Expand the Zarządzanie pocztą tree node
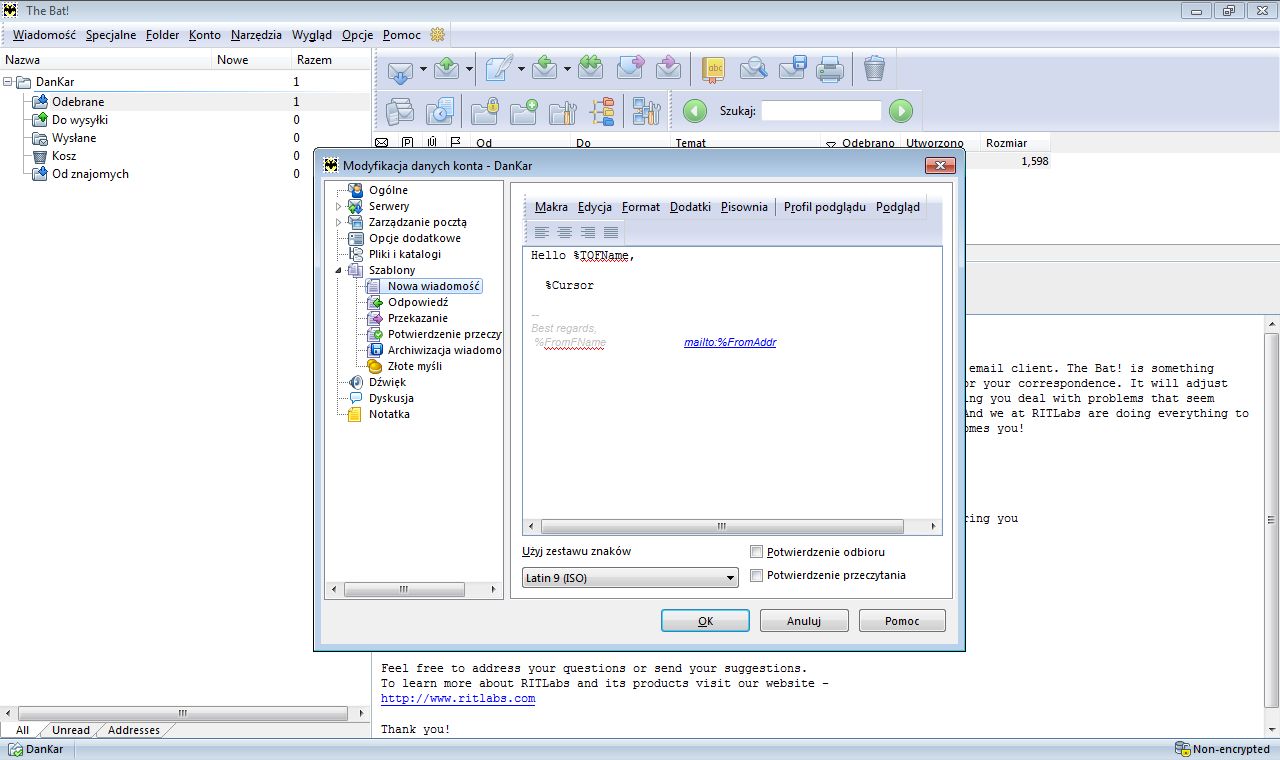The image size is (1280, 760). click(339, 222)
